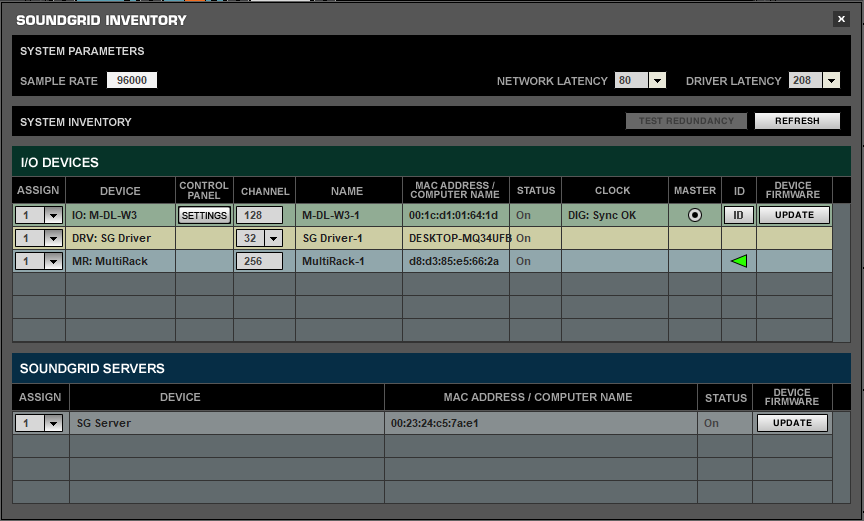Expand the assign dropdown for SG Server
This screenshot has height=521, width=864.
point(50,423)
